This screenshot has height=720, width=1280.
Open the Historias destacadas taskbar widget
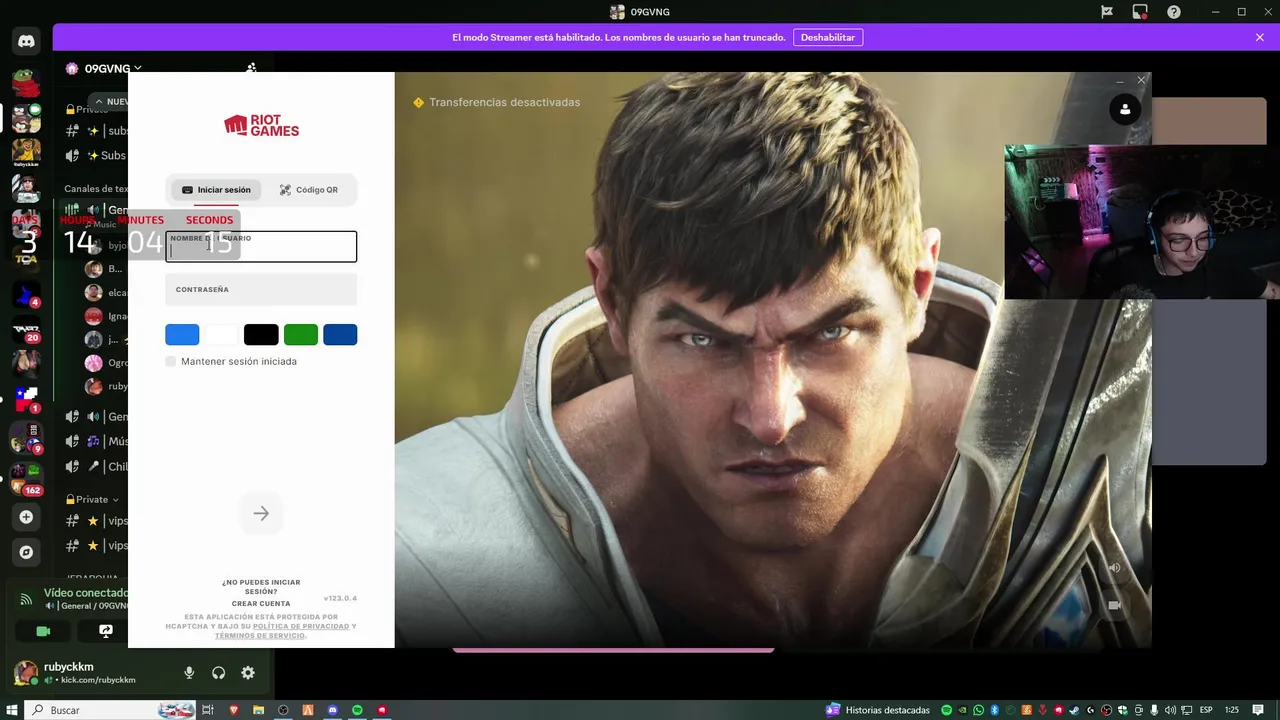(878, 710)
